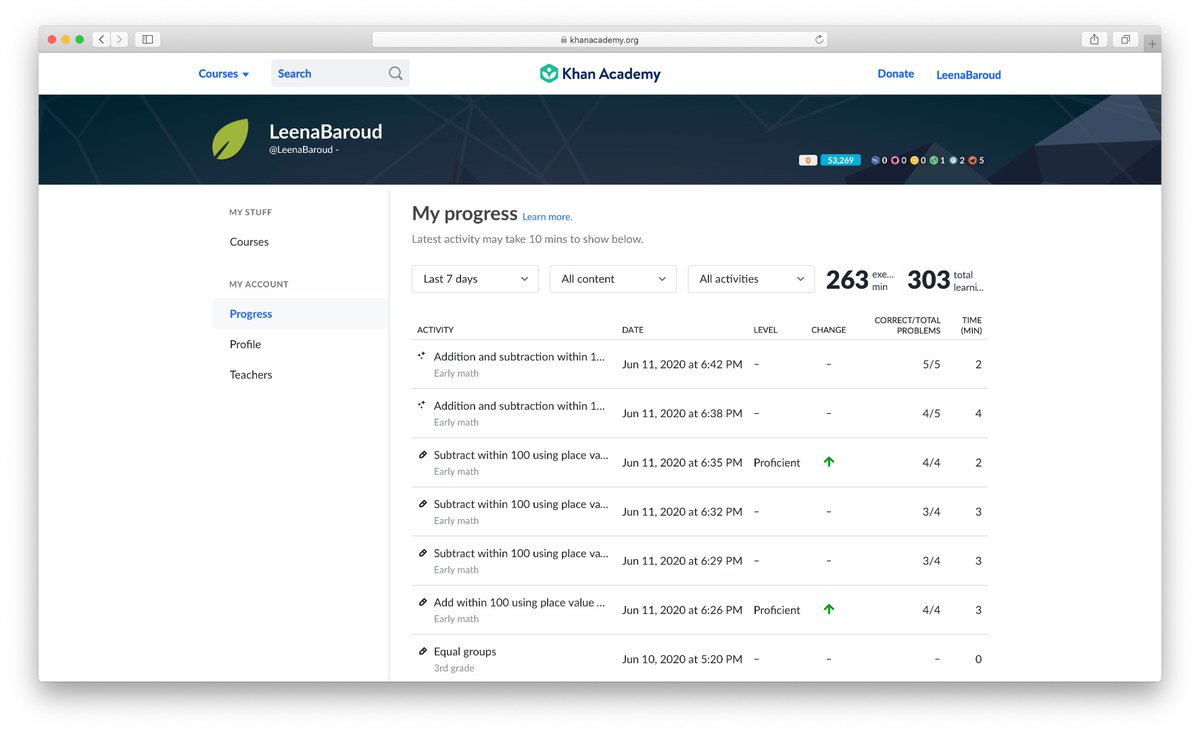Open the Last 7 days dropdown

(x=475, y=279)
